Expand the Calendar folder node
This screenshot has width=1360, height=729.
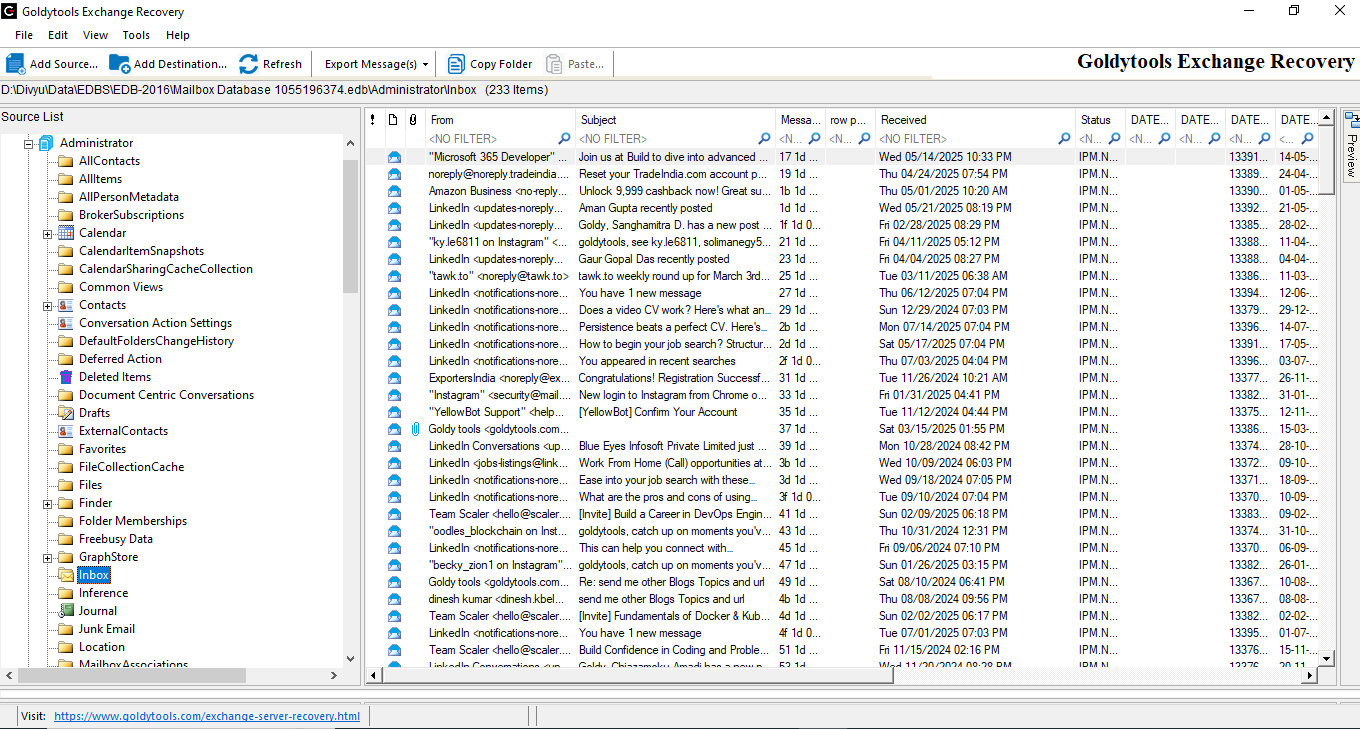click(47, 234)
